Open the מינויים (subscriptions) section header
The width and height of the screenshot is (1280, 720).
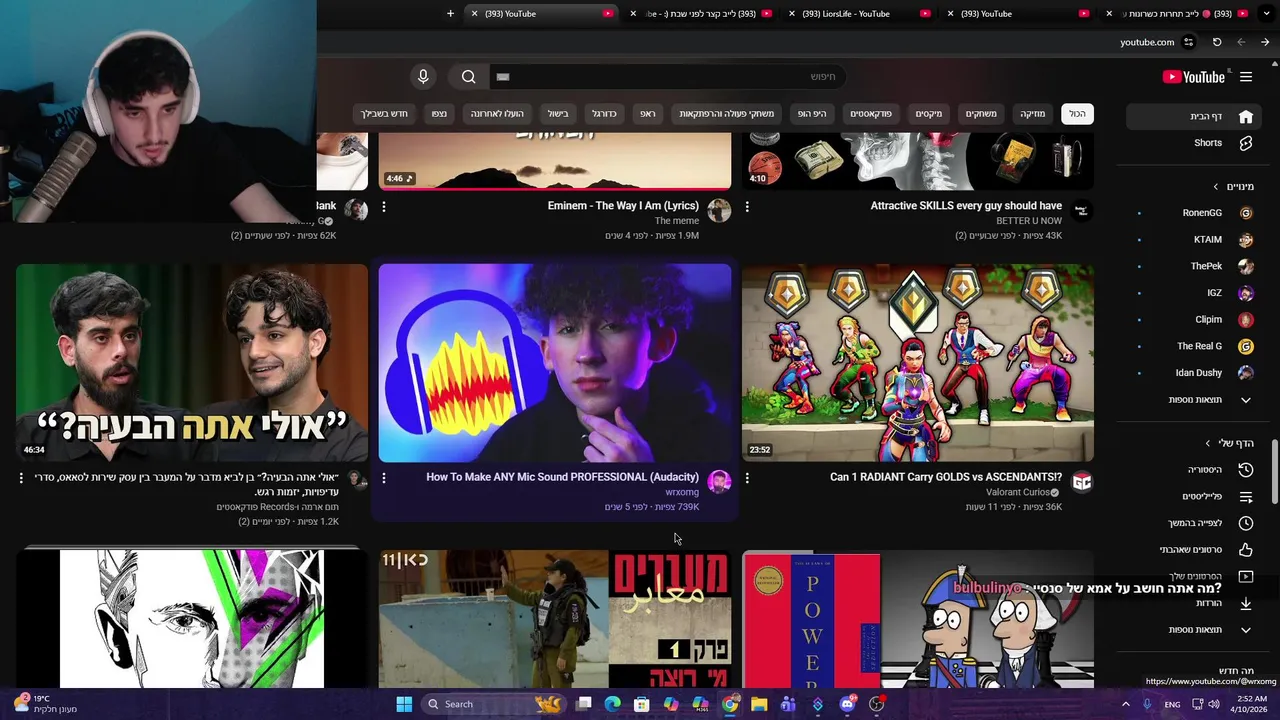point(1233,187)
